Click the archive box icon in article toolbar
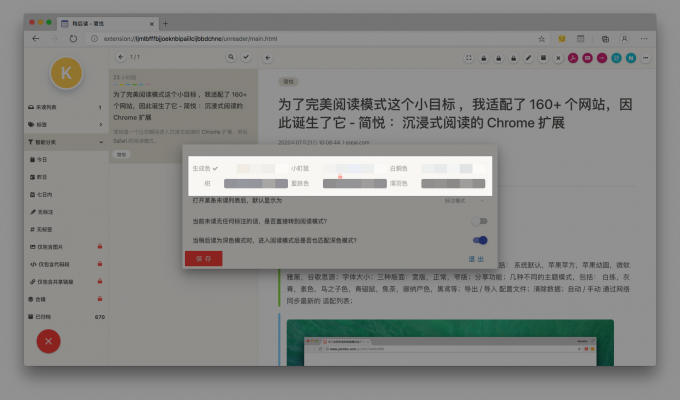This screenshot has width=680, height=400. pyautogui.click(x=543, y=58)
